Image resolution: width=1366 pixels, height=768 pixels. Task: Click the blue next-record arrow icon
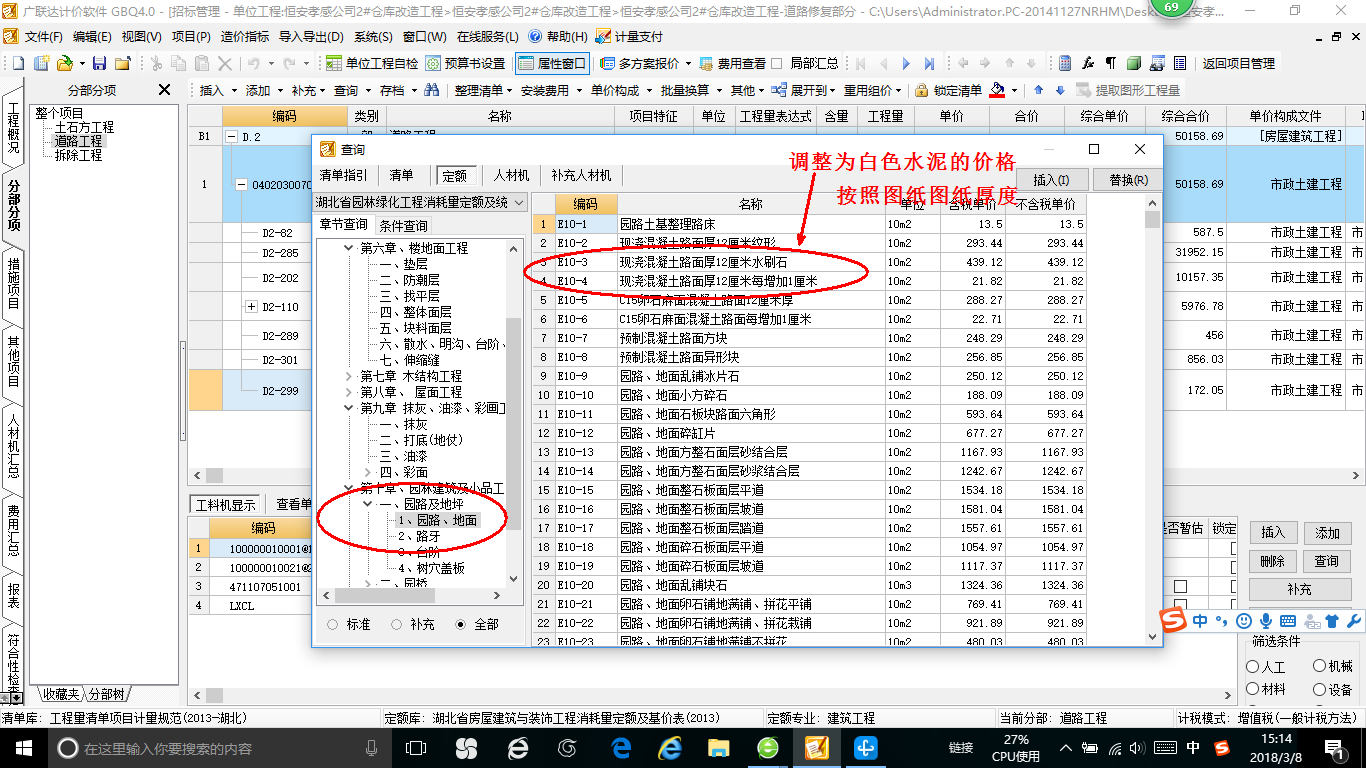click(x=907, y=63)
